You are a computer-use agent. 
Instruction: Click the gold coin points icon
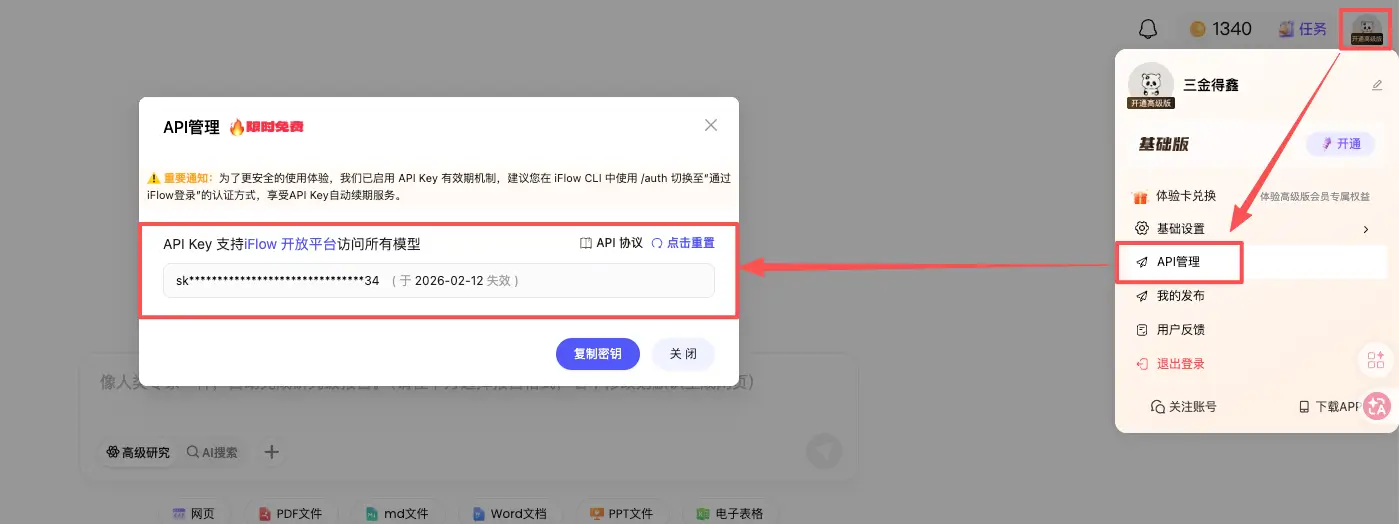pyautogui.click(x=1198, y=29)
